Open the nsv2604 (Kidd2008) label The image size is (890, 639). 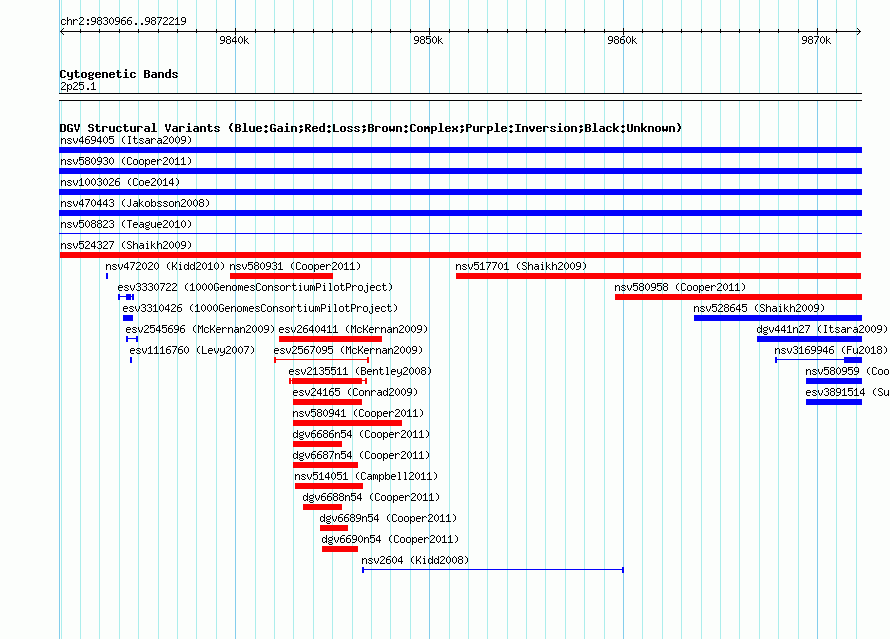coord(415,560)
